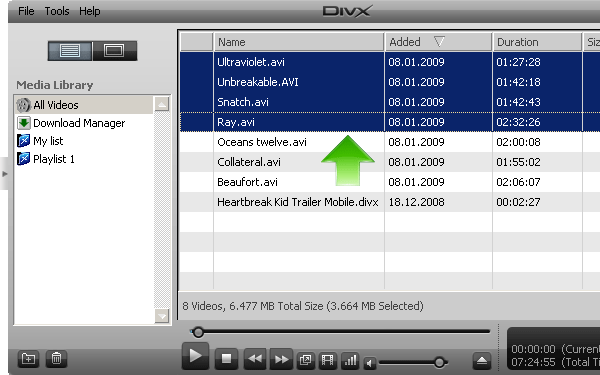Sort by Added column header
600x375 pixels.
tap(438, 42)
